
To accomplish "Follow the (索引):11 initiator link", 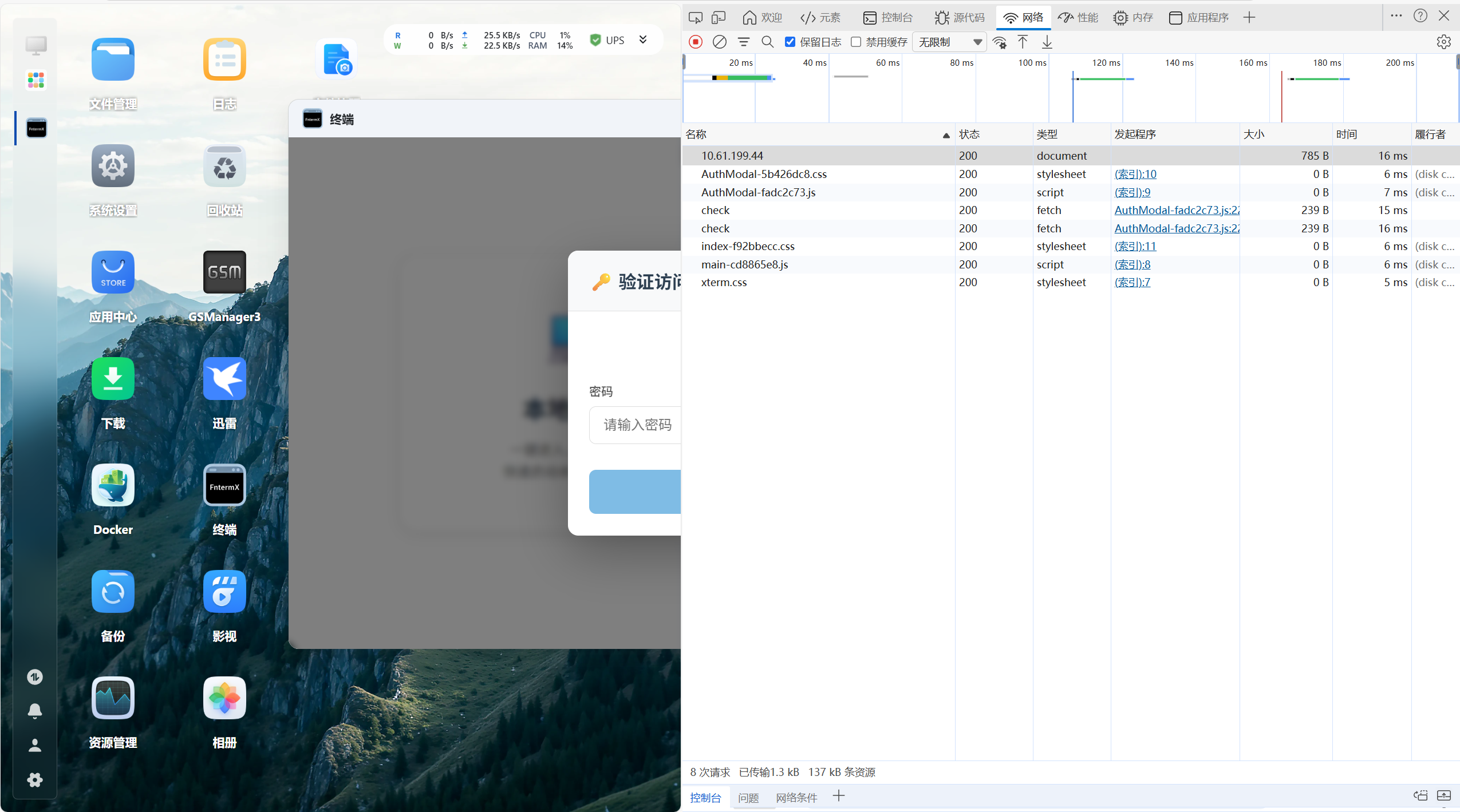I will pyautogui.click(x=1135, y=246).
